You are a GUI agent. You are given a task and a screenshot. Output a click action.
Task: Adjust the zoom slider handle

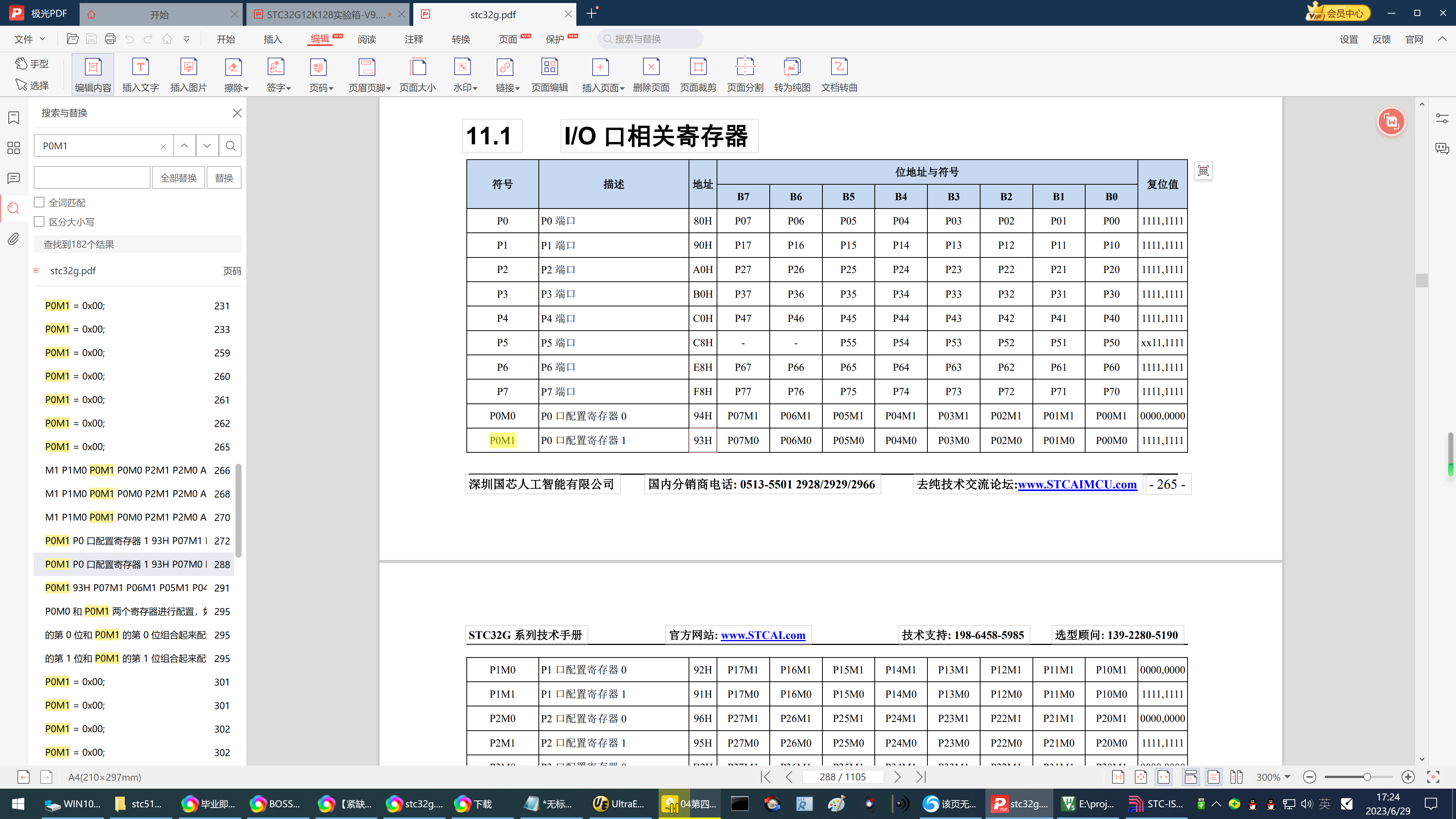tap(1367, 777)
